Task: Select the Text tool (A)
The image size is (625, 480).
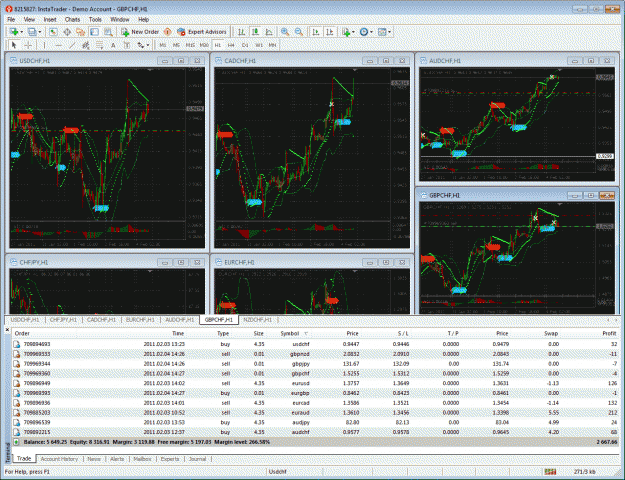Action: [x=113, y=45]
